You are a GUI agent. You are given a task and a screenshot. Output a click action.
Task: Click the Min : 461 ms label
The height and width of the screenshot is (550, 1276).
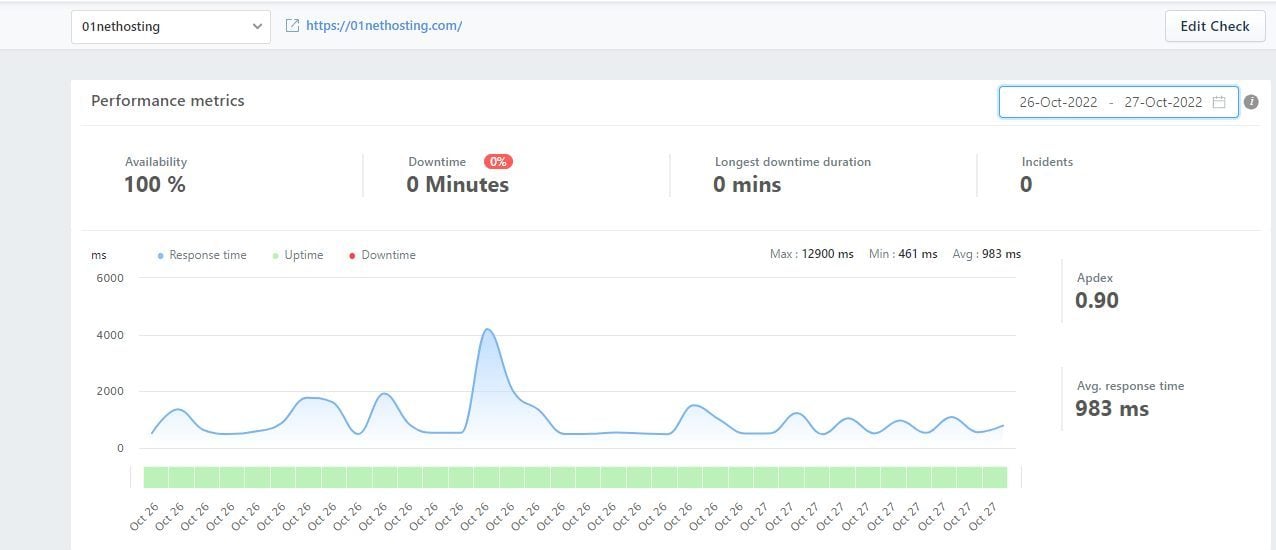click(x=903, y=254)
